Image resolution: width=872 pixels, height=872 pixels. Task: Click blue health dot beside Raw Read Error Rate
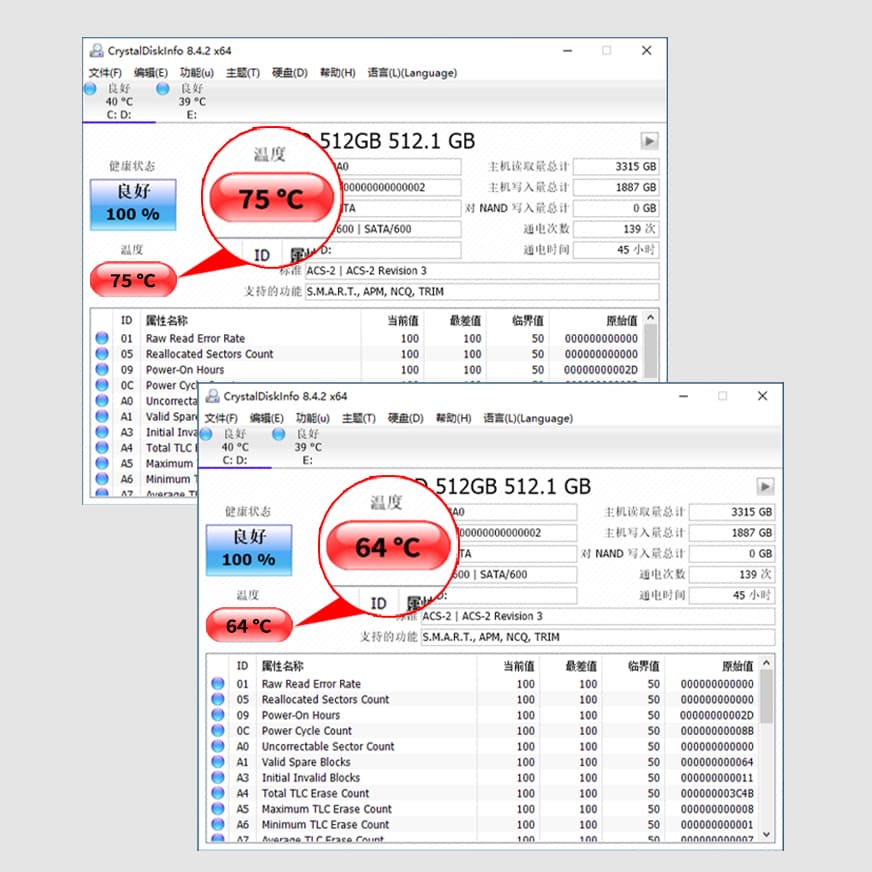218,685
